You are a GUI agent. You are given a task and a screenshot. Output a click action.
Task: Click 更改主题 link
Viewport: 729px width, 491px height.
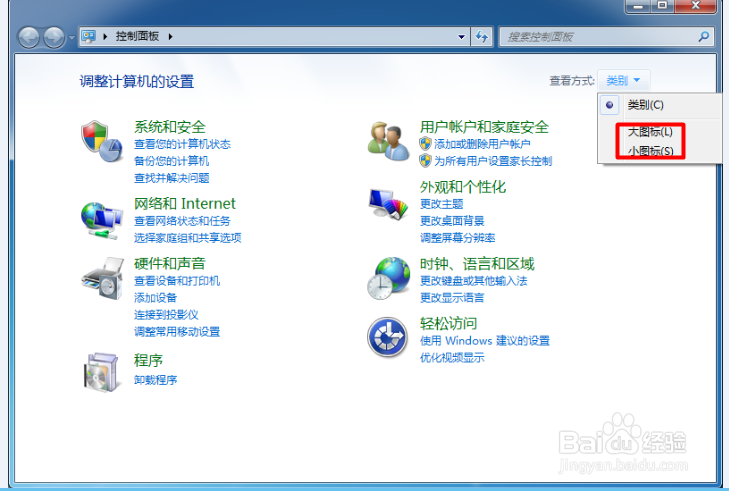pyautogui.click(x=442, y=204)
